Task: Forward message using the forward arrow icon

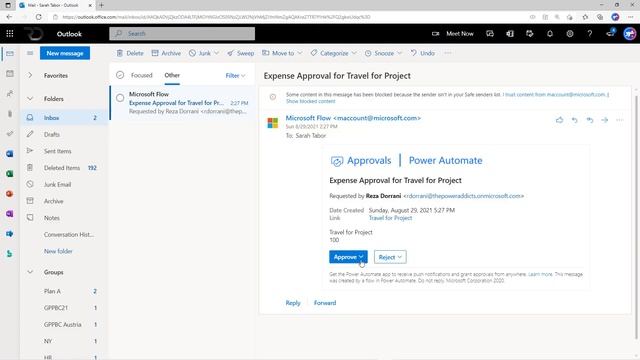Action: click(604, 120)
